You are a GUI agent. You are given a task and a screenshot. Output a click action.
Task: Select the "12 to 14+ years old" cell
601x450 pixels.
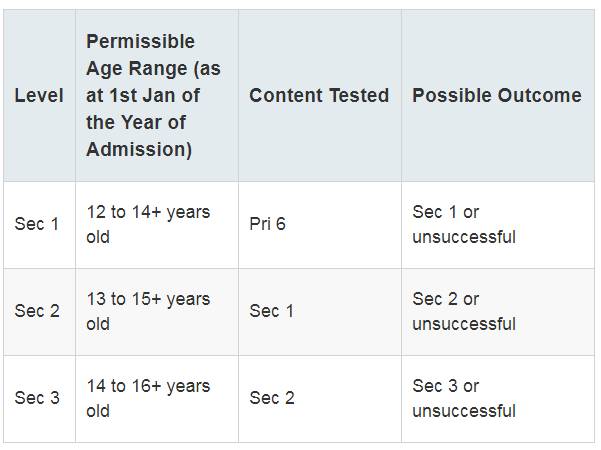tap(148, 224)
